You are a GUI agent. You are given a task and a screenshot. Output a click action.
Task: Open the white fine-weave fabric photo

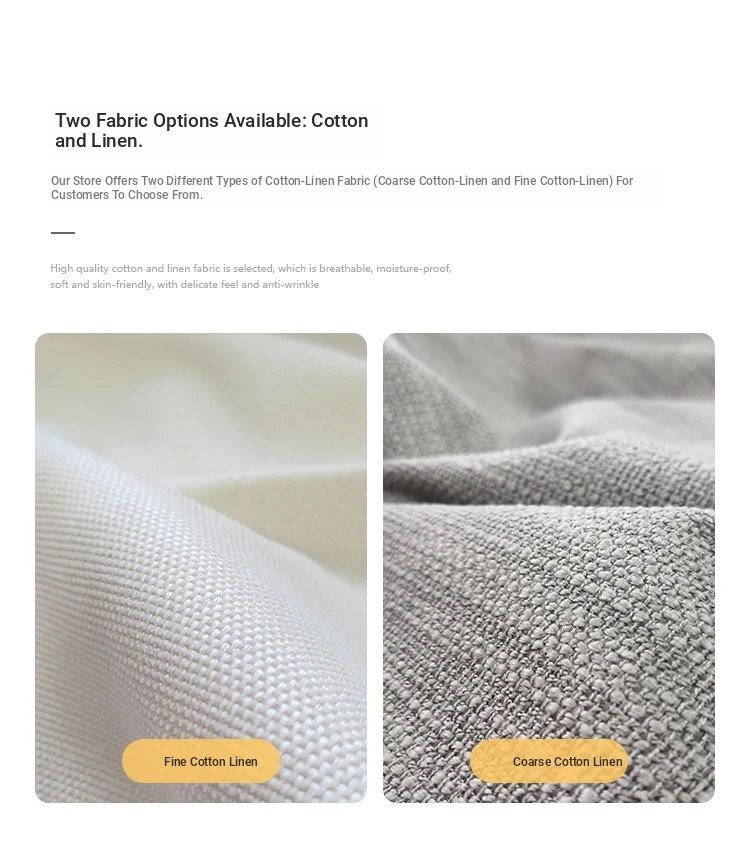coord(201,568)
